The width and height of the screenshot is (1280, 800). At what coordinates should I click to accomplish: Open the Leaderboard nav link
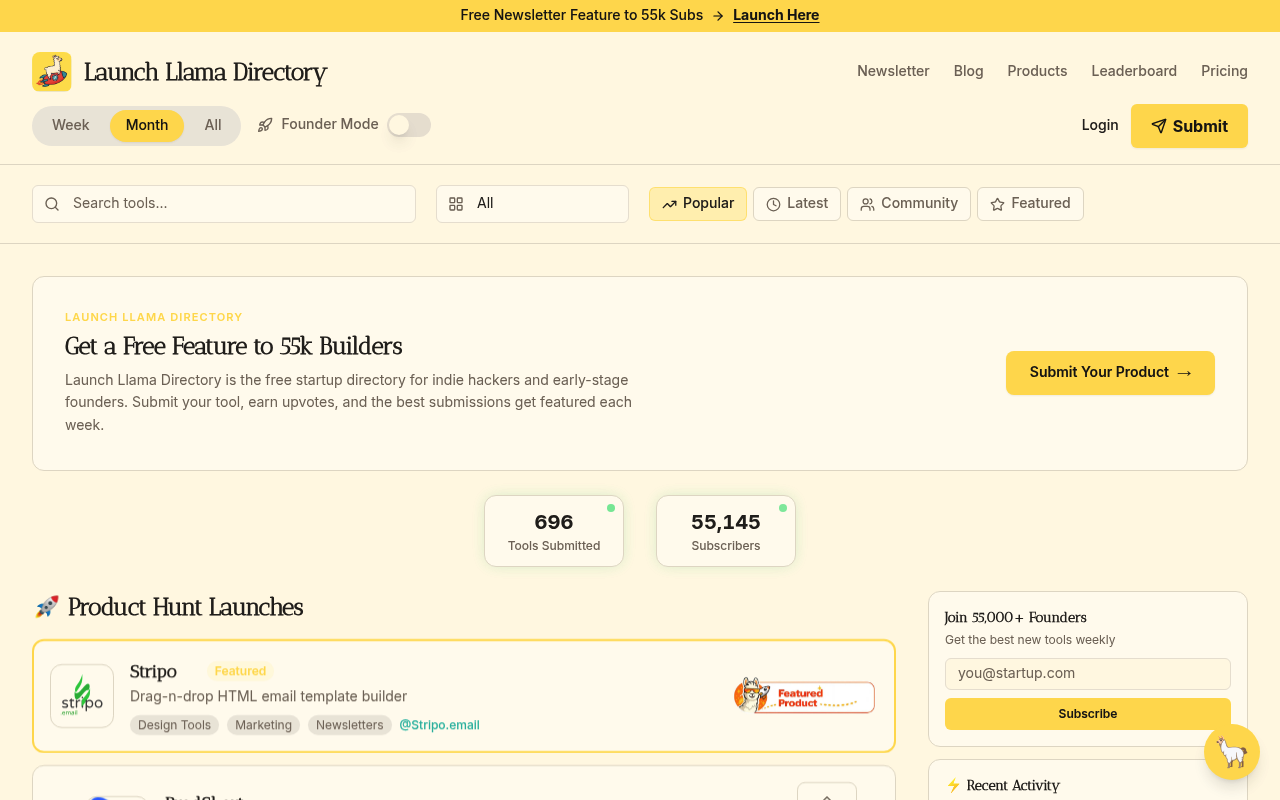[1134, 71]
